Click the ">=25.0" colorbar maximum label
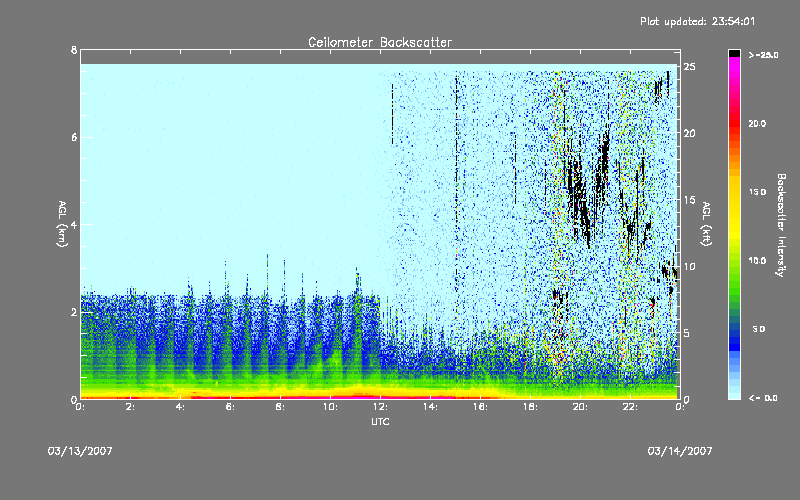 tap(764, 55)
